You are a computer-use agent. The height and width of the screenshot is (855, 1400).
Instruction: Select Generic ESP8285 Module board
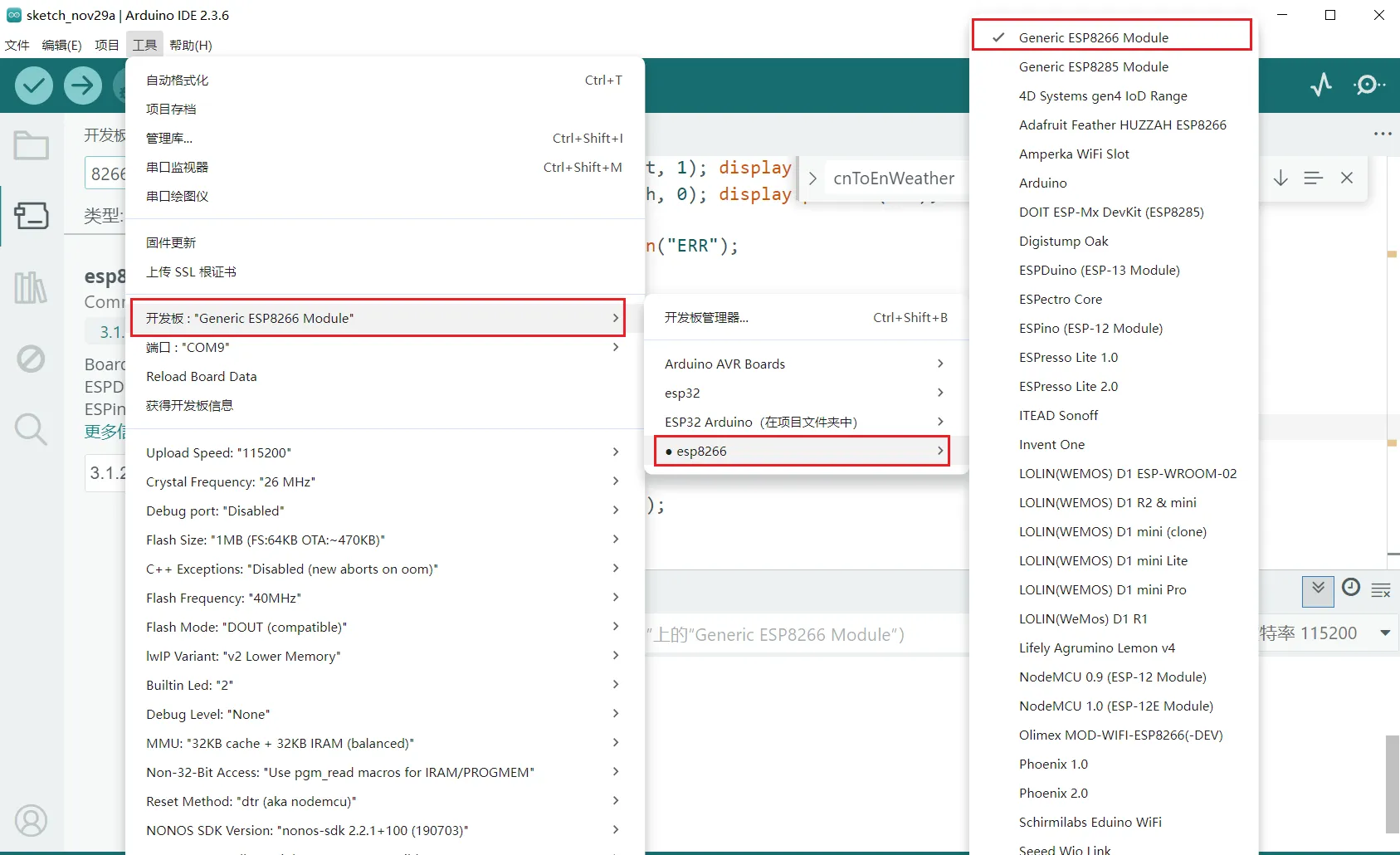coord(1112,66)
